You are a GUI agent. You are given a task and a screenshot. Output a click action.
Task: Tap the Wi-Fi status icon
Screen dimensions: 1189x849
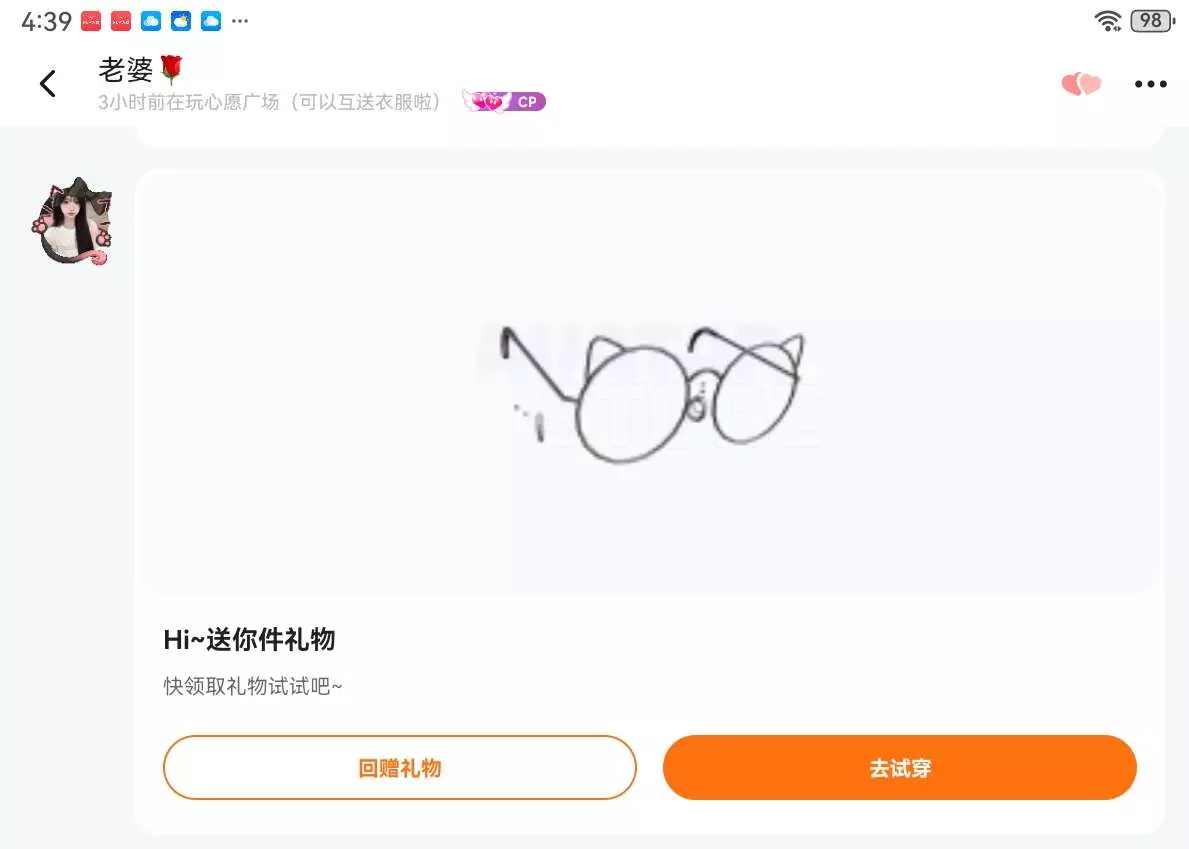(x=1107, y=21)
